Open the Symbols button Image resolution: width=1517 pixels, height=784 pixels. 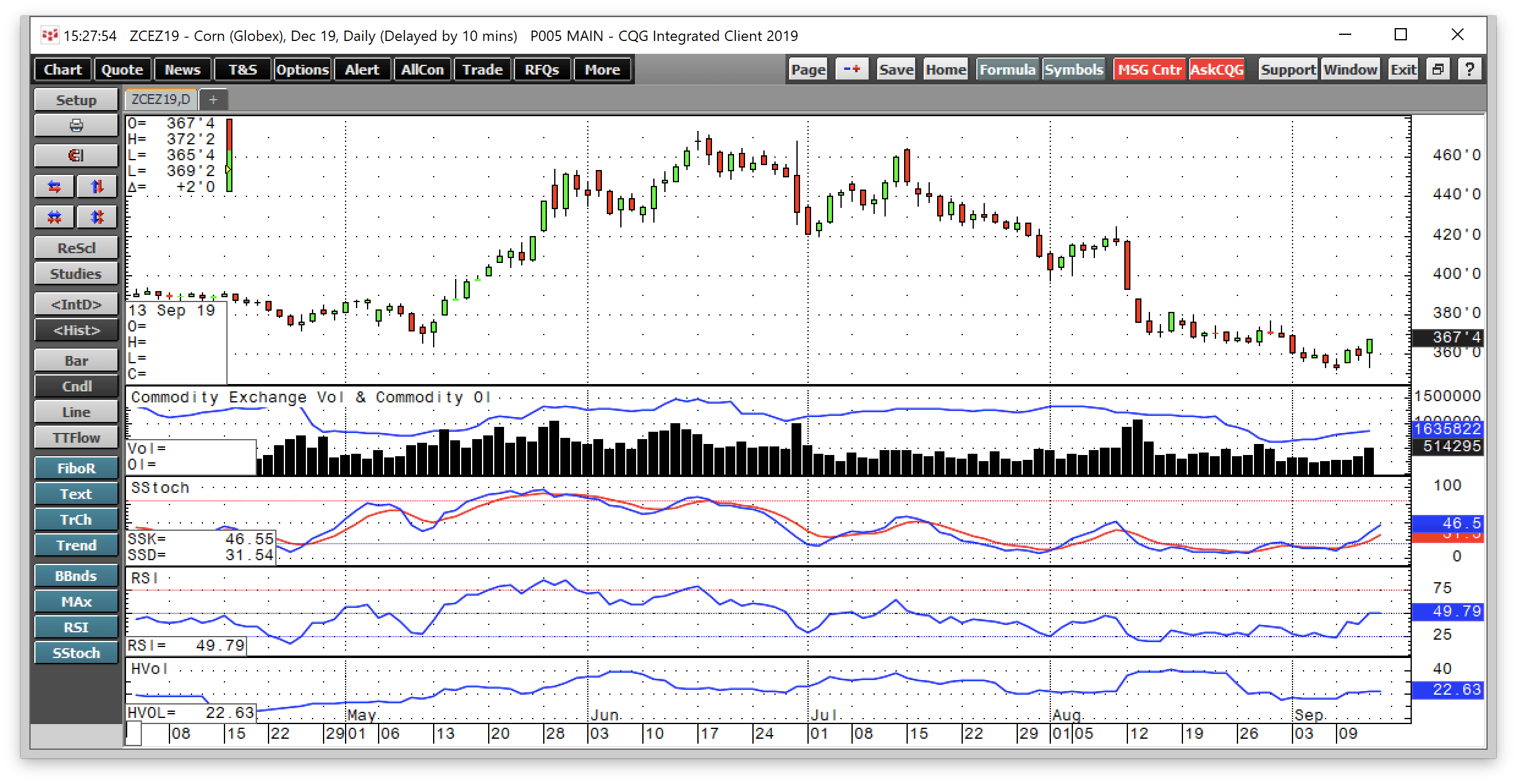coord(1074,69)
